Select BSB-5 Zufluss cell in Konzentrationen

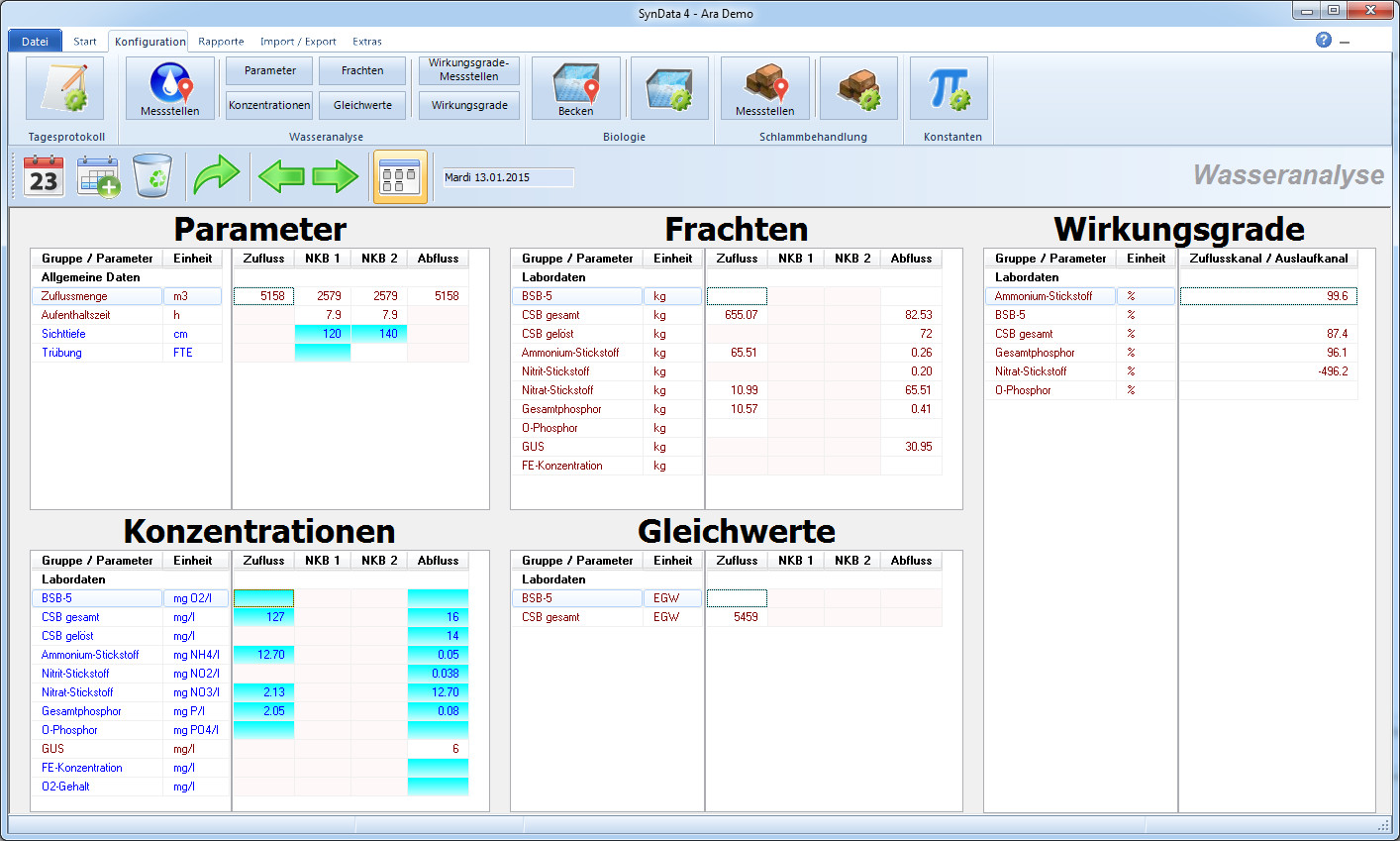[263, 598]
